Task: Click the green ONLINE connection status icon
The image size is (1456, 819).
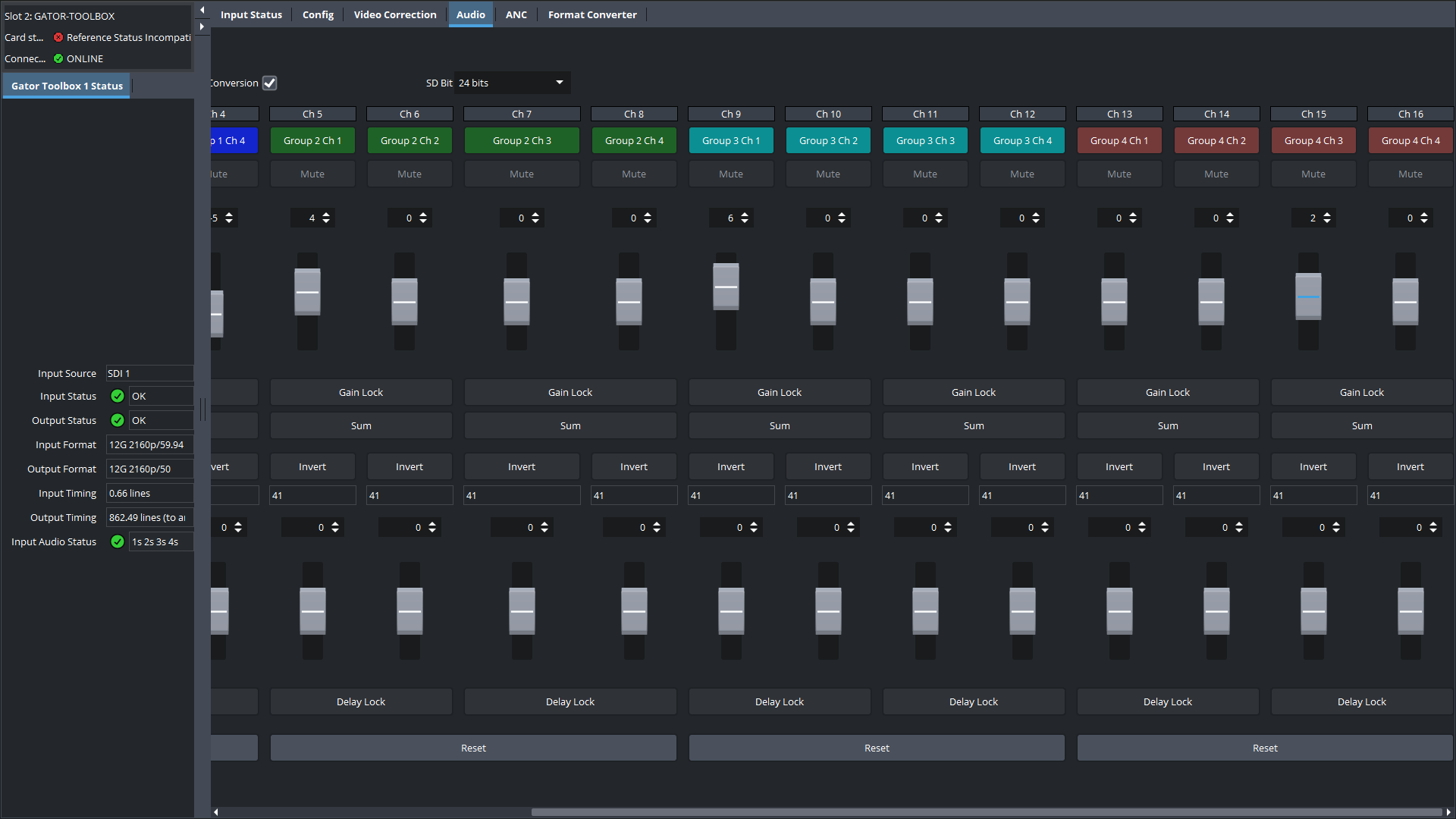Action: pyautogui.click(x=58, y=58)
